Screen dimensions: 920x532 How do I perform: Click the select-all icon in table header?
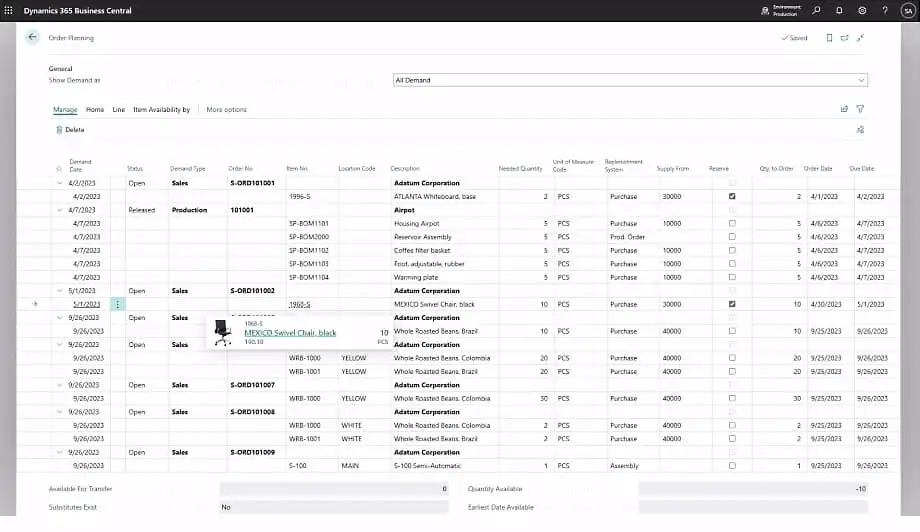59,169
